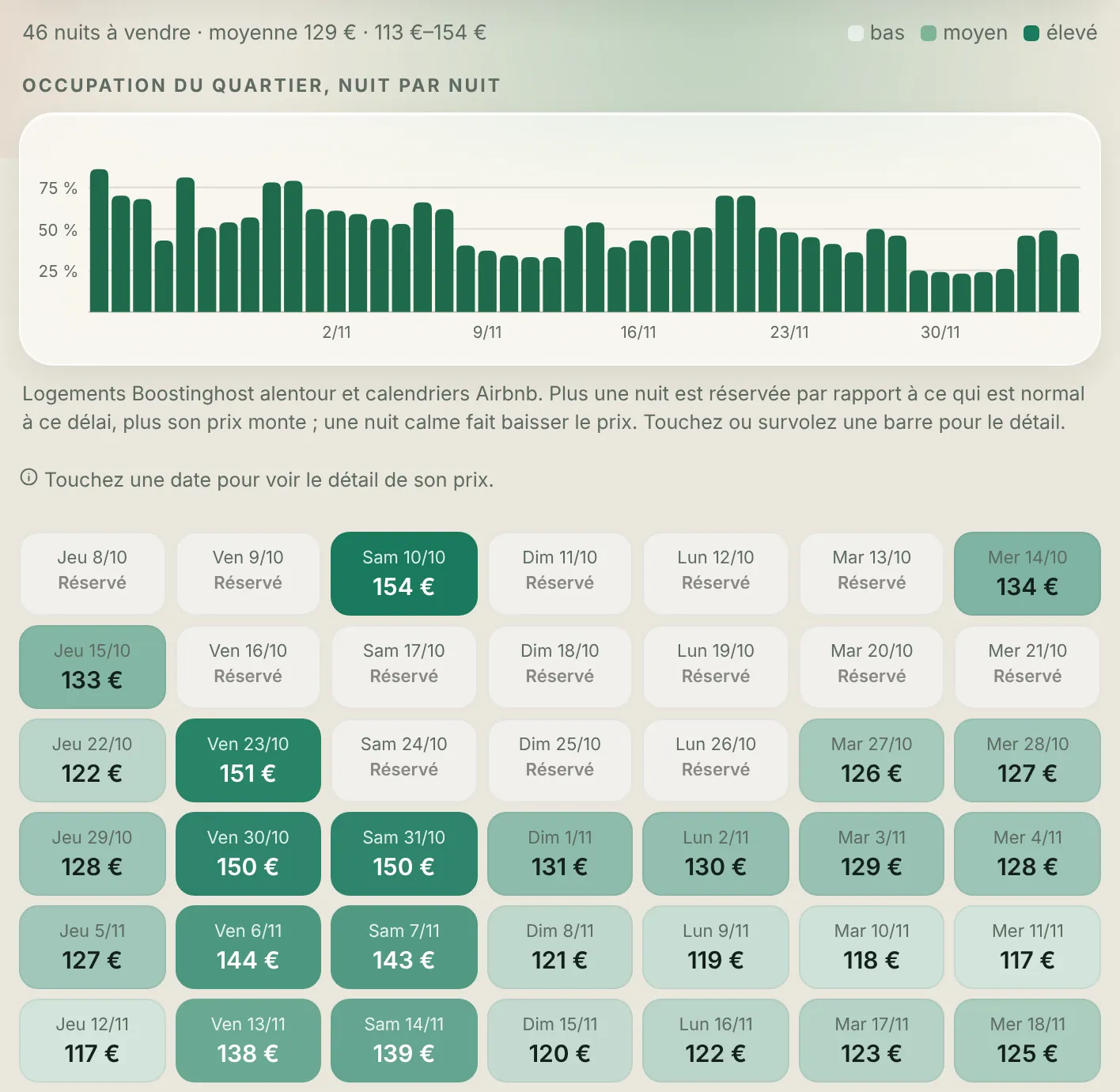Open Mar 27/10 price detail
Screen dimensions: 1120x1092
tap(872, 760)
